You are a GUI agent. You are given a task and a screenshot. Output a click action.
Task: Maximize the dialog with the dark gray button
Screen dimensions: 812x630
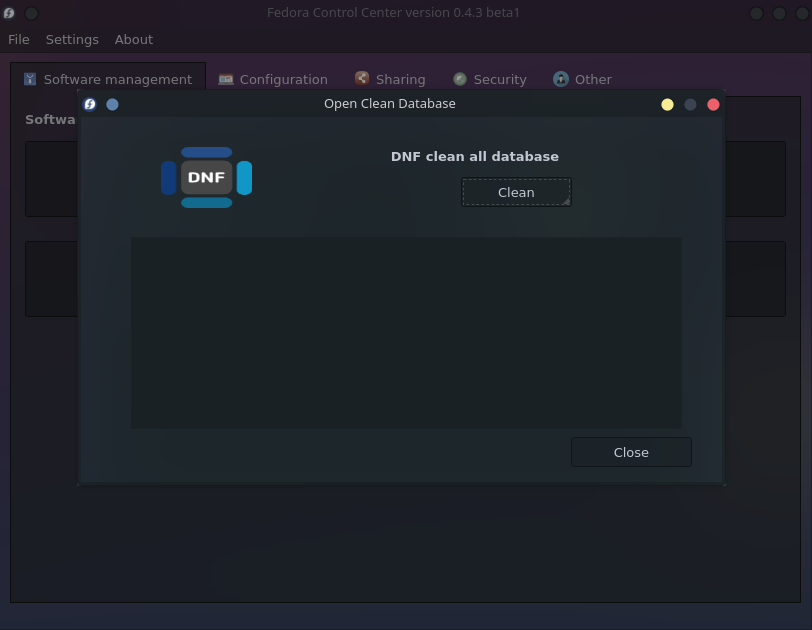coord(690,105)
